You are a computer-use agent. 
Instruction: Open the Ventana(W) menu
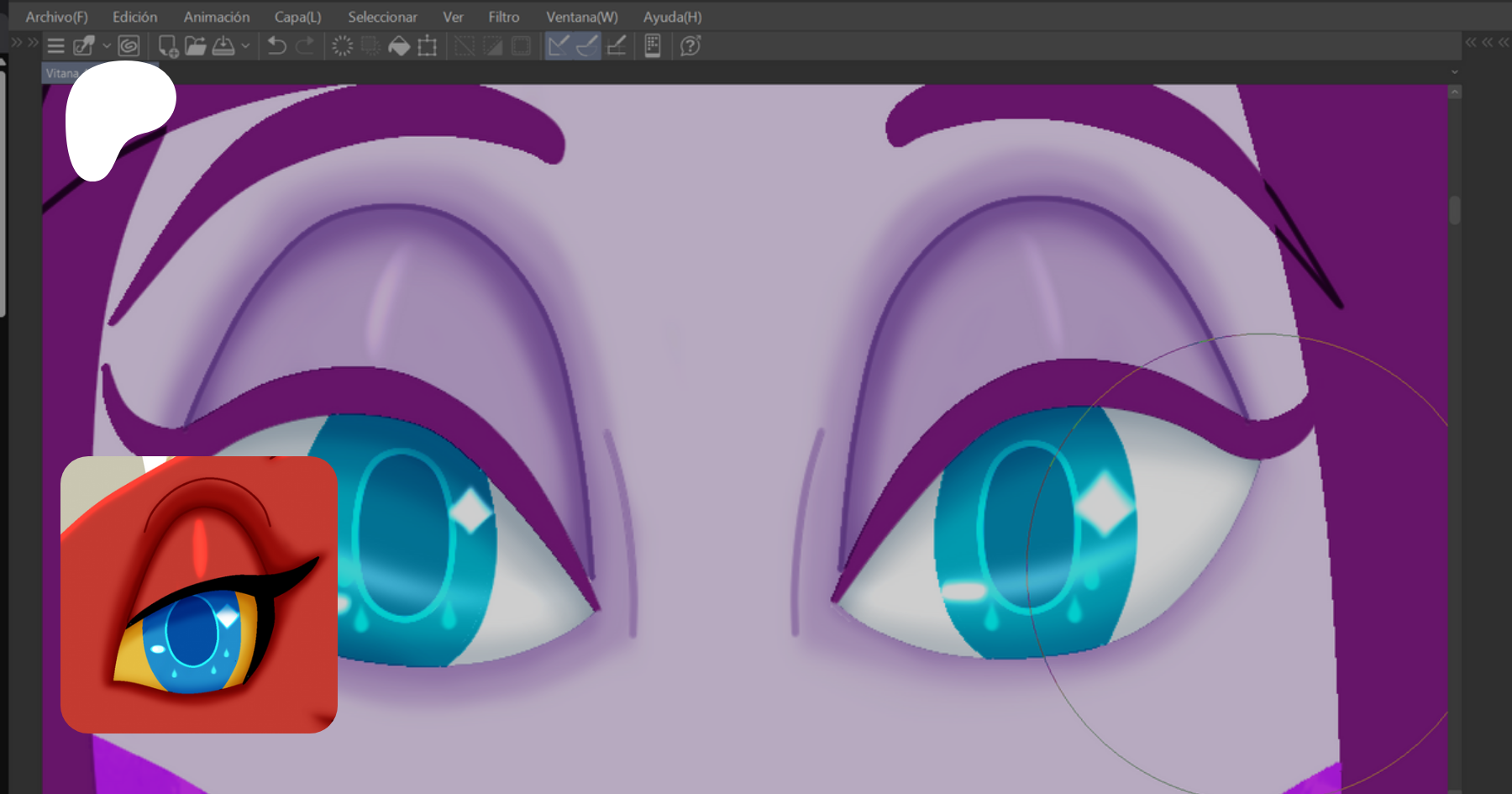point(581,17)
